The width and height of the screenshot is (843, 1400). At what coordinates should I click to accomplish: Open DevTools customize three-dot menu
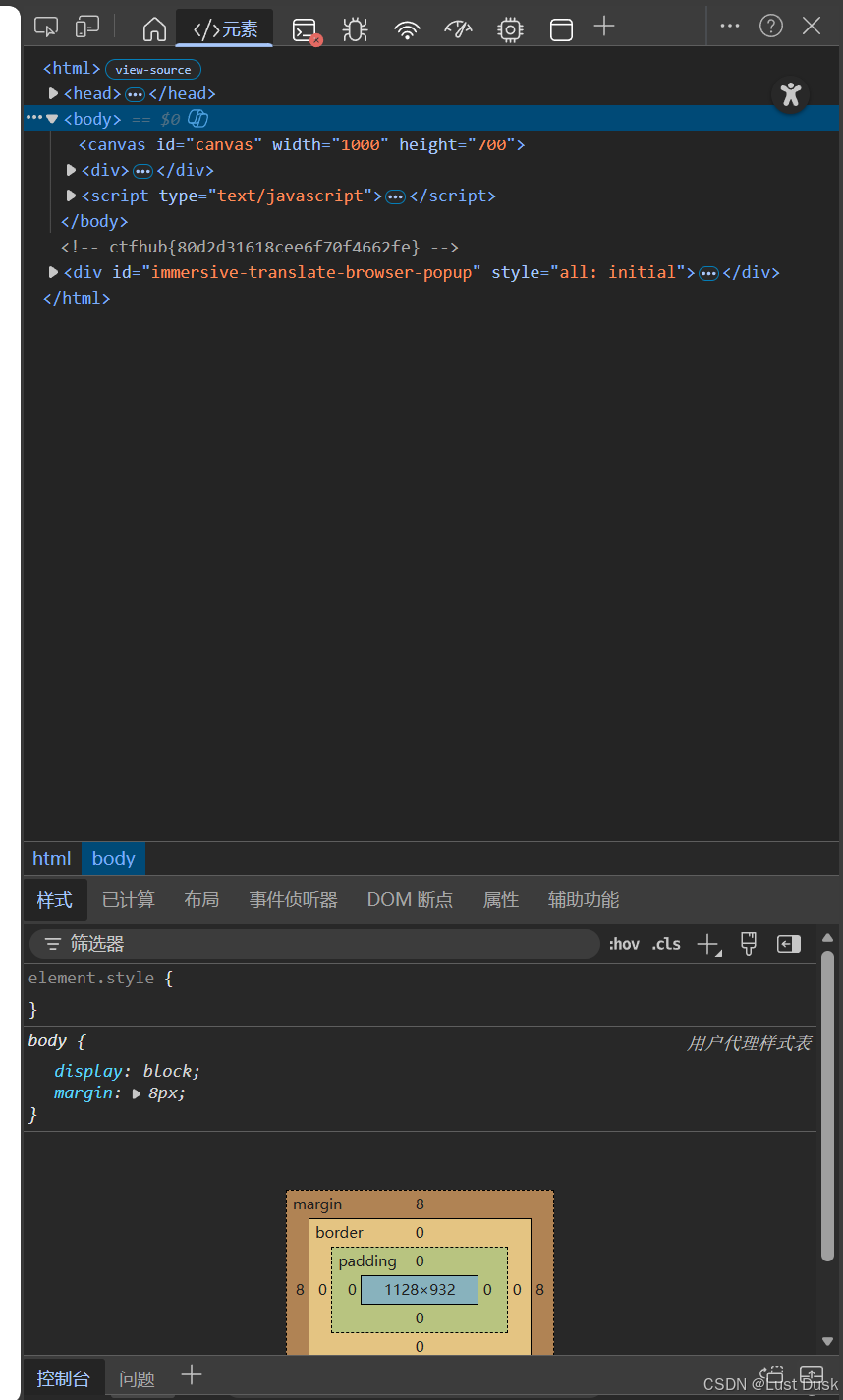point(730,27)
